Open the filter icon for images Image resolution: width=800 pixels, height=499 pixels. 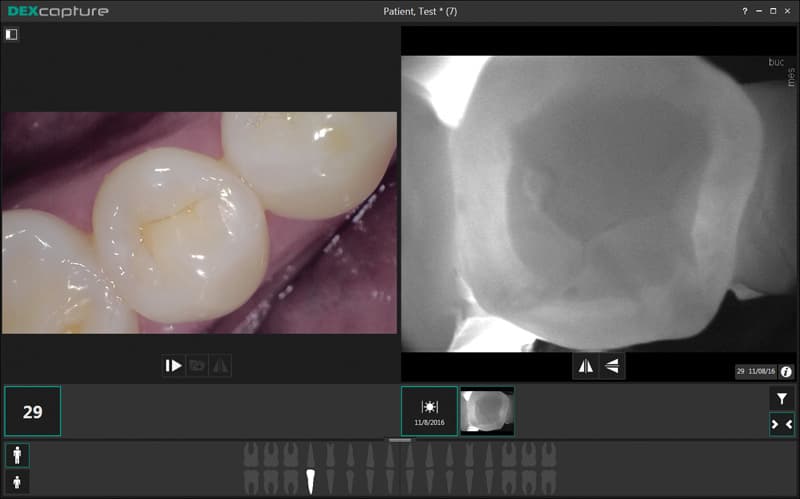click(781, 398)
